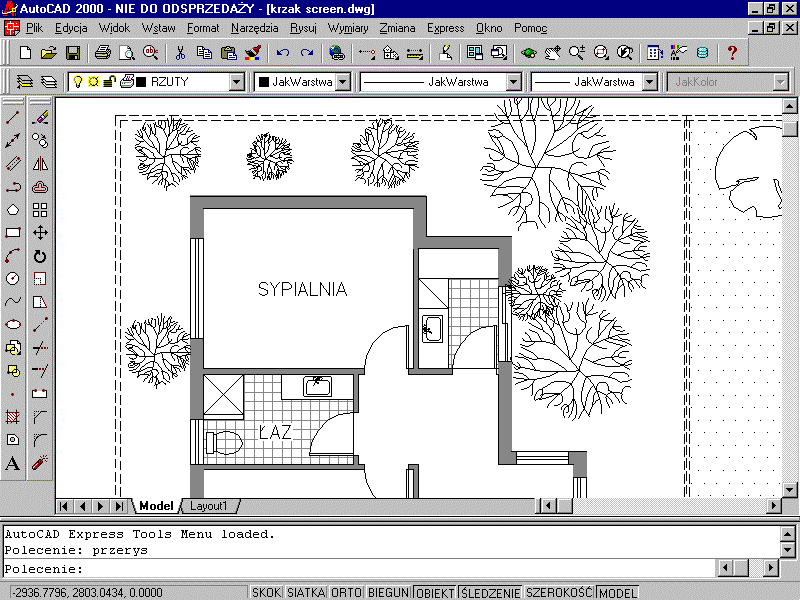Select the Mirror modify tool
Viewport: 800px width, 600px height.
(x=40, y=164)
